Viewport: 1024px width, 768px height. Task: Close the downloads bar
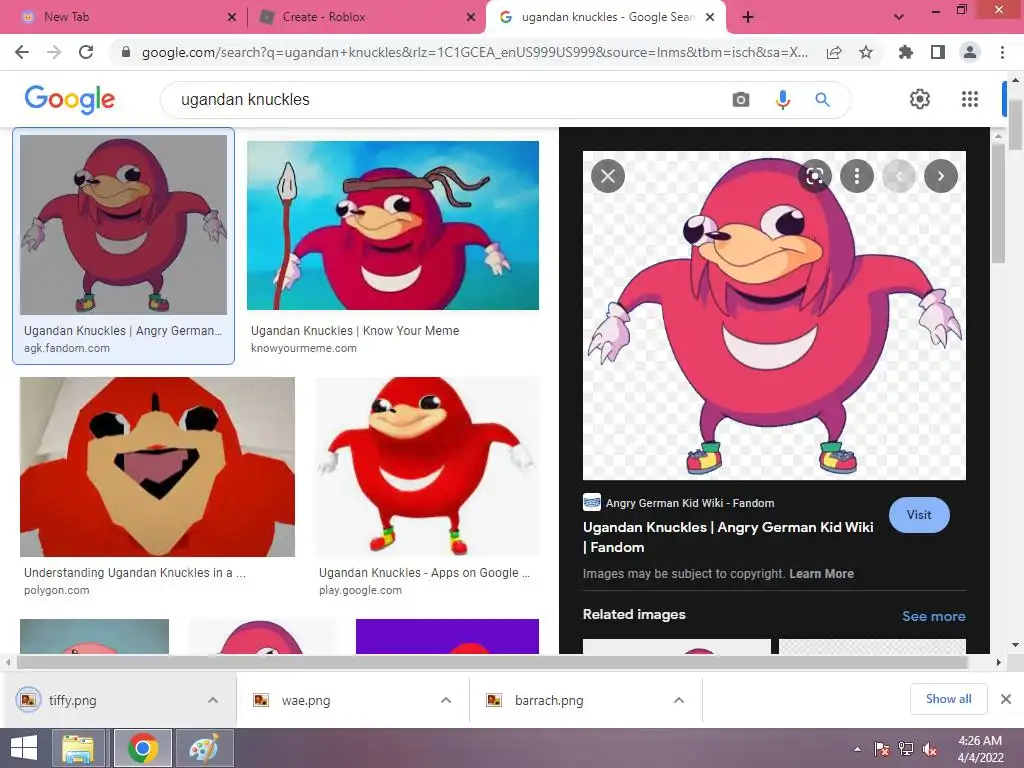(1006, 699)
